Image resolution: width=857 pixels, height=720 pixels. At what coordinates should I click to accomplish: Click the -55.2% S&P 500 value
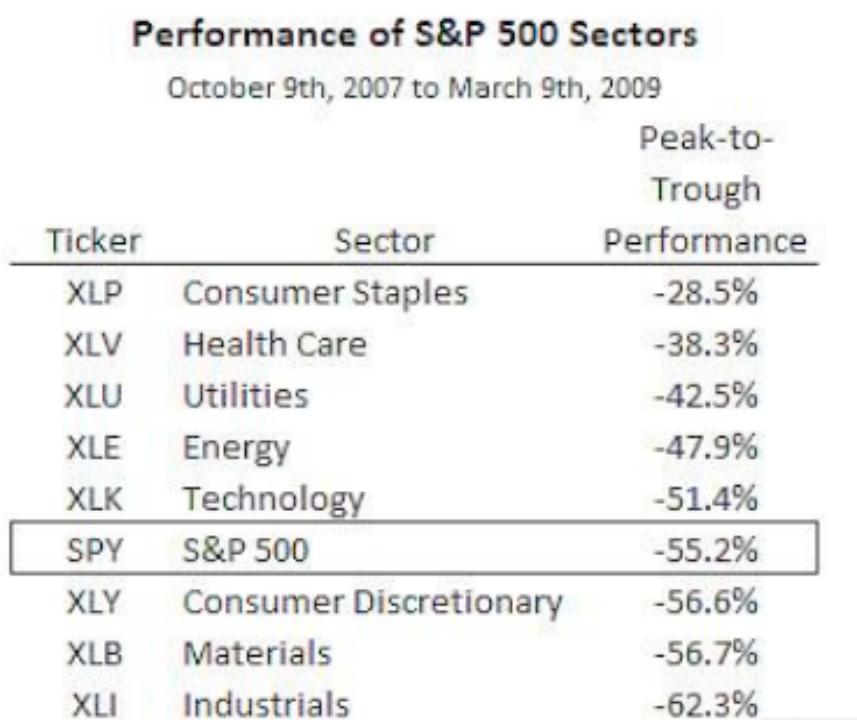coord(706,550)
